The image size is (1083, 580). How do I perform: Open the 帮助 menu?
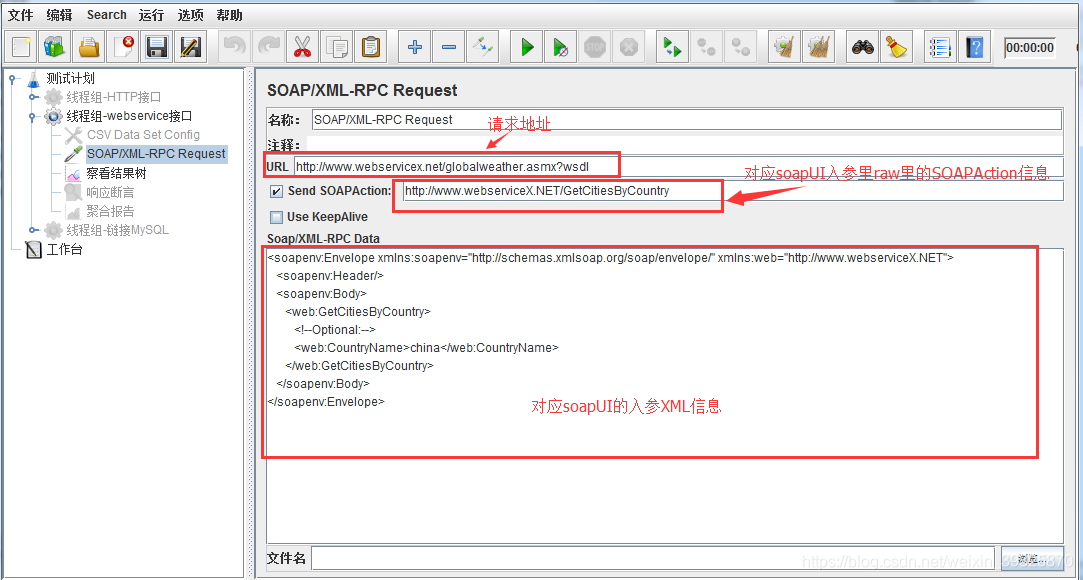point(229,14)
